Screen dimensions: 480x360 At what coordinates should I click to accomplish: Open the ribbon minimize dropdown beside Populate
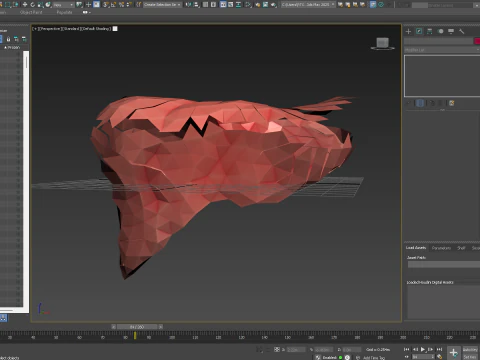tap(86, 12)
